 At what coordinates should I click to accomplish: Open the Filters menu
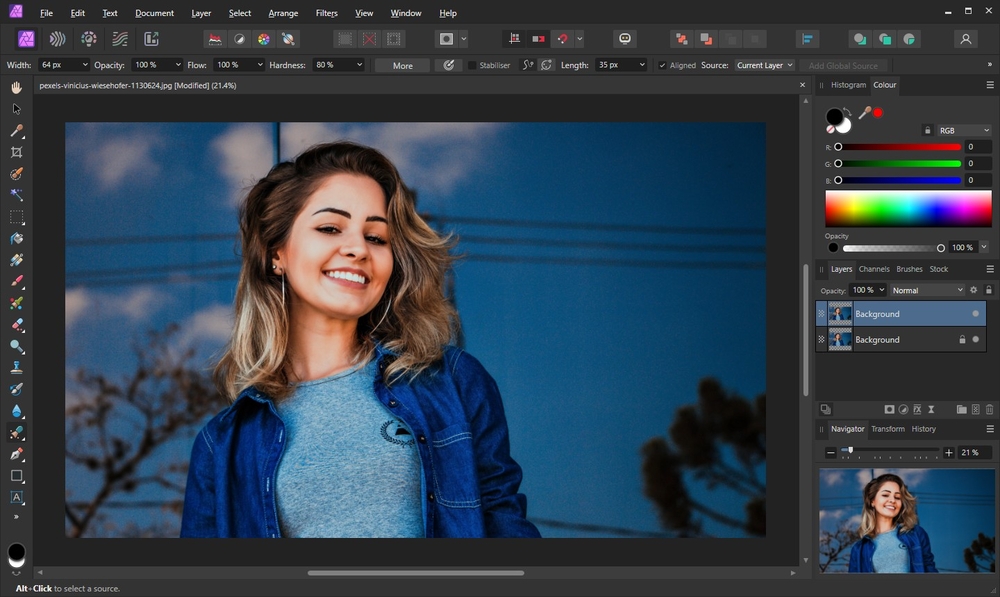pyautogui.click(x=327, y=13)
